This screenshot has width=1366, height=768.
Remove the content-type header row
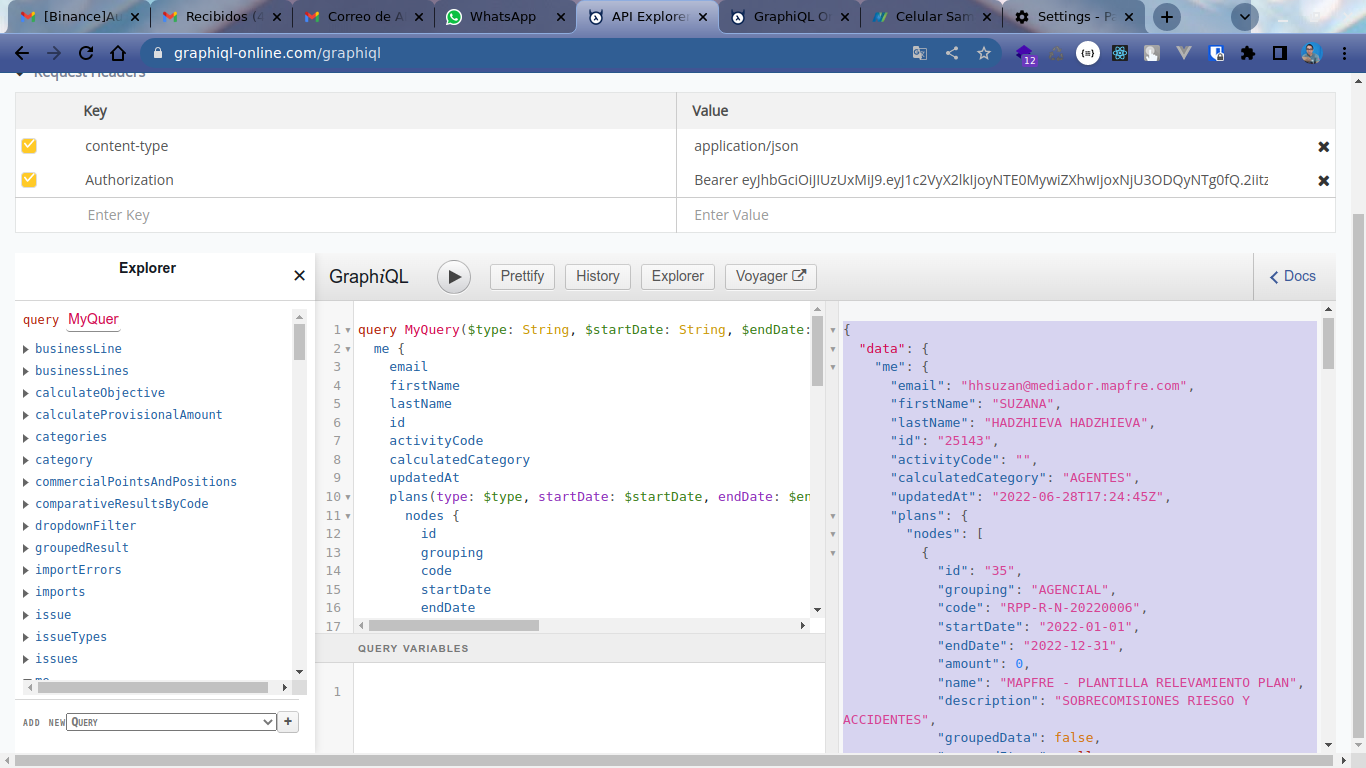(x=1323, y=147)
